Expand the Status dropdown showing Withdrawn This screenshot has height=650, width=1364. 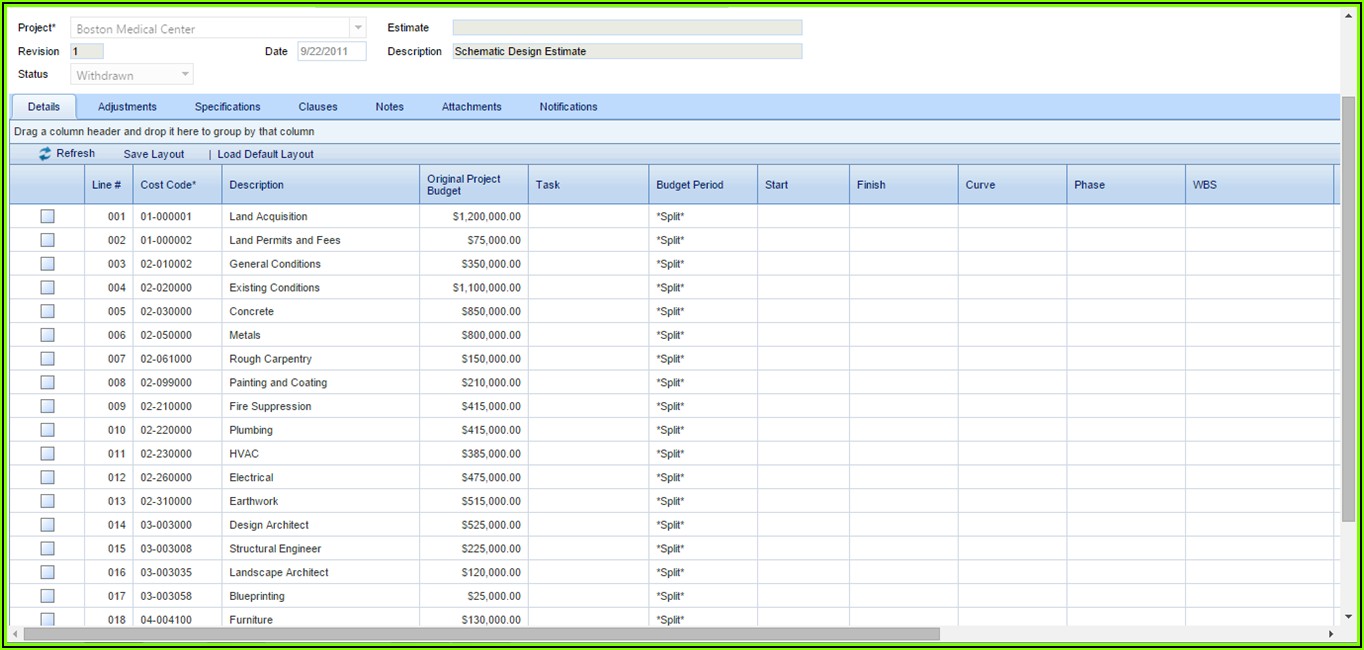185,75
